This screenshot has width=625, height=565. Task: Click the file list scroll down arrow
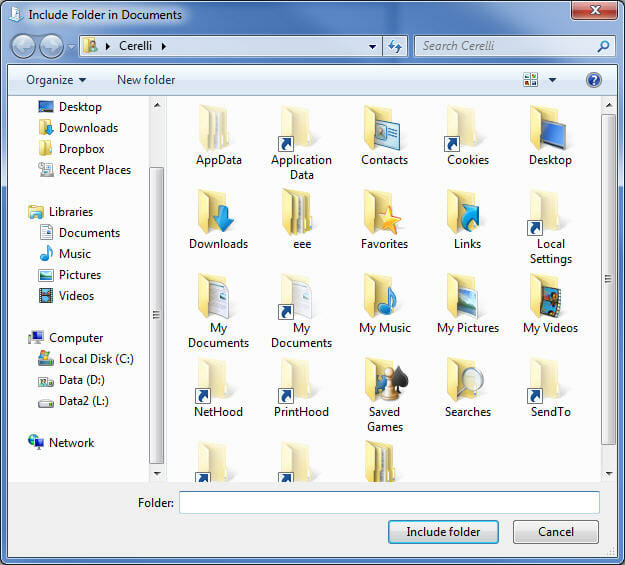pyautogui.click(x=609, y=474)
